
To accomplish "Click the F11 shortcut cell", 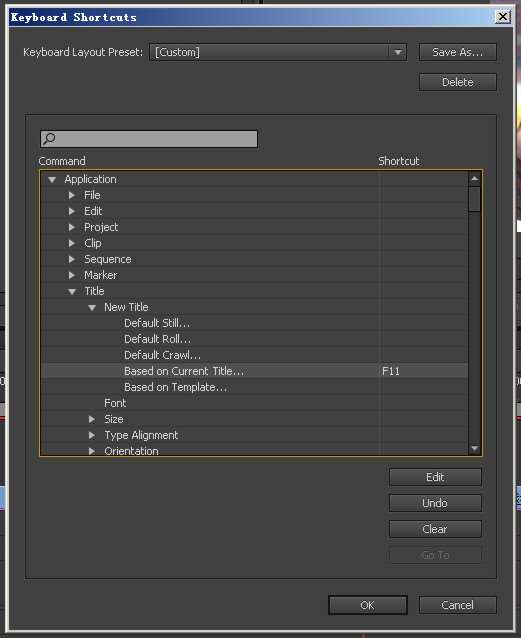I will coord(424,371).
